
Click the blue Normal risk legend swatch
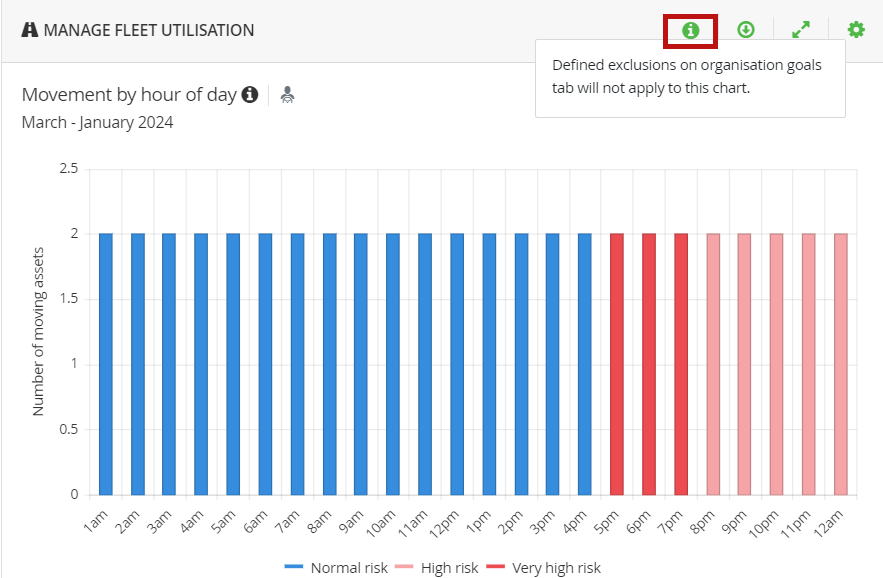(x=294, y=567)
